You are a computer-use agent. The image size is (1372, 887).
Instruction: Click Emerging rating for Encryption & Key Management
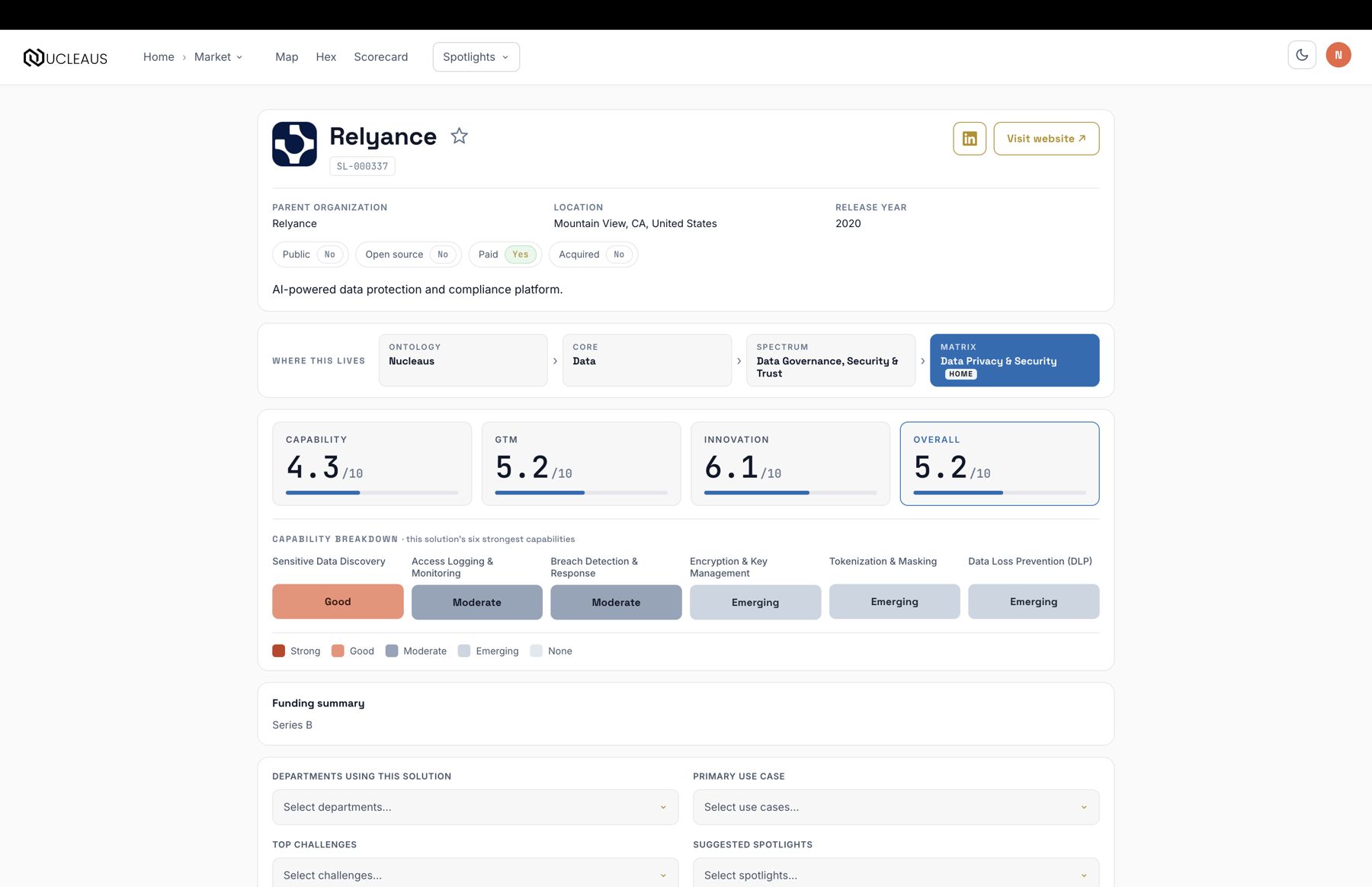755,602
